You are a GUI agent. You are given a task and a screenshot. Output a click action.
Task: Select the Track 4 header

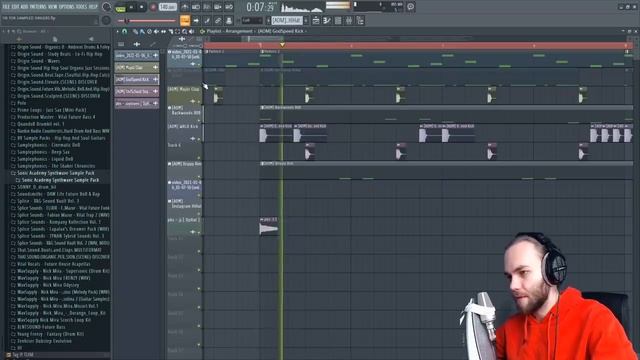(185, 151)
